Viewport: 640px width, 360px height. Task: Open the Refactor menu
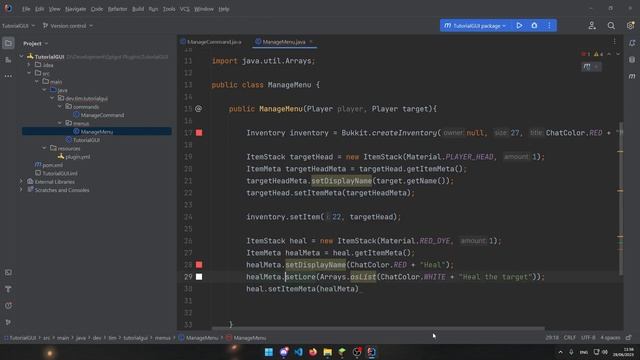118,9
